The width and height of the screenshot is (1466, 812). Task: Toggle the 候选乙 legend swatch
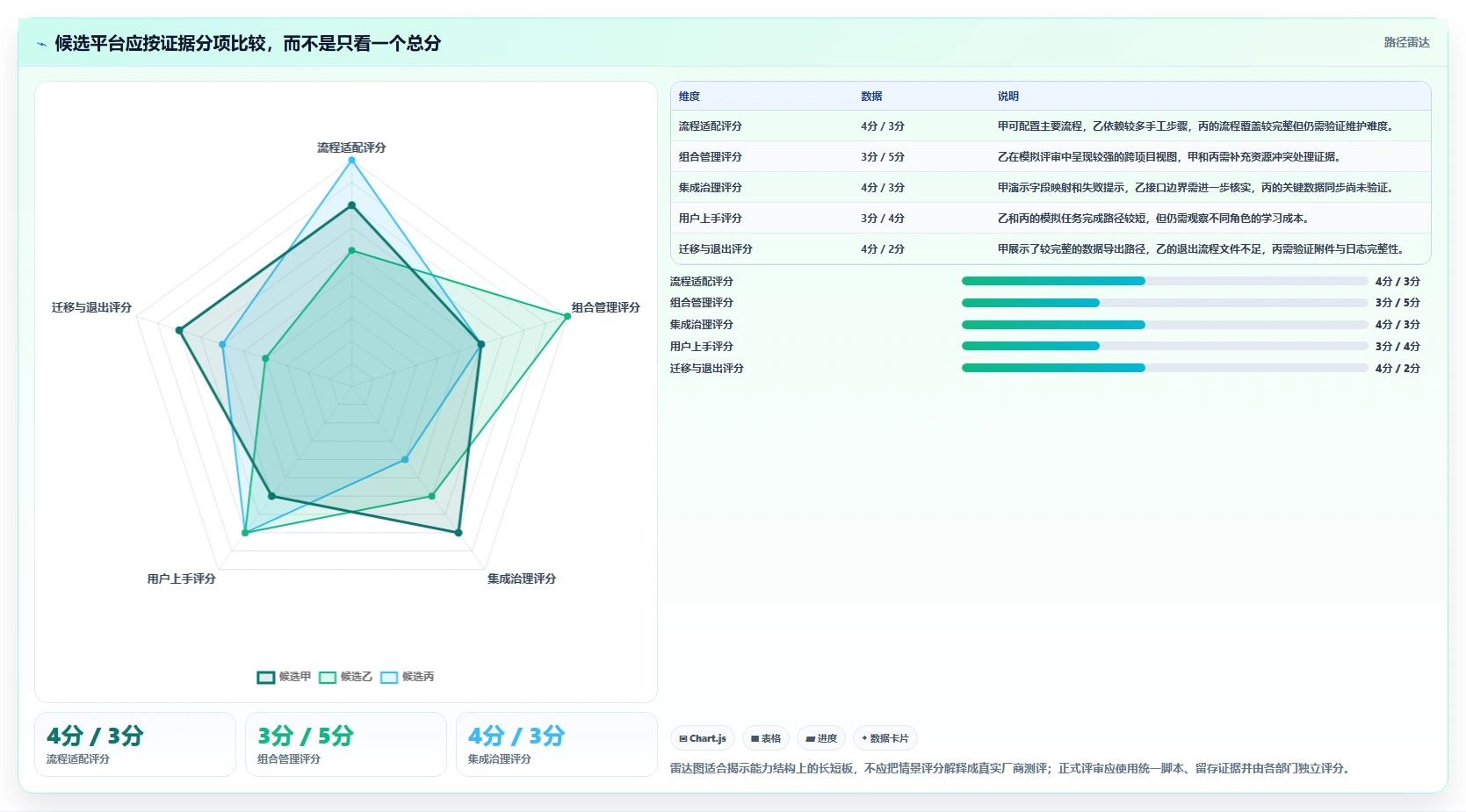coord(328,677)
